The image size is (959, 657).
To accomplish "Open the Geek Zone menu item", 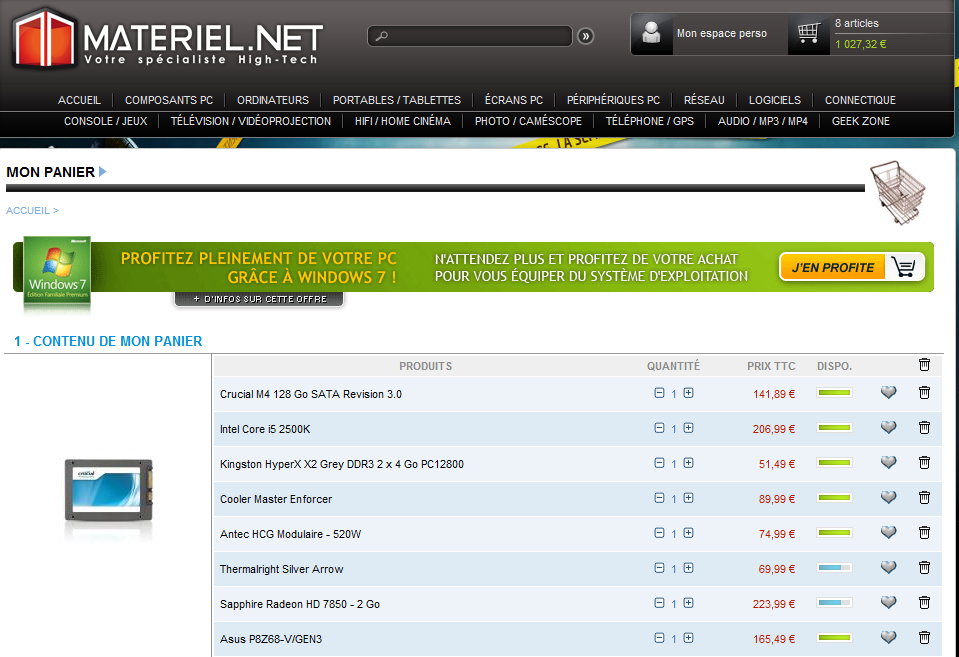I will 860,121.
